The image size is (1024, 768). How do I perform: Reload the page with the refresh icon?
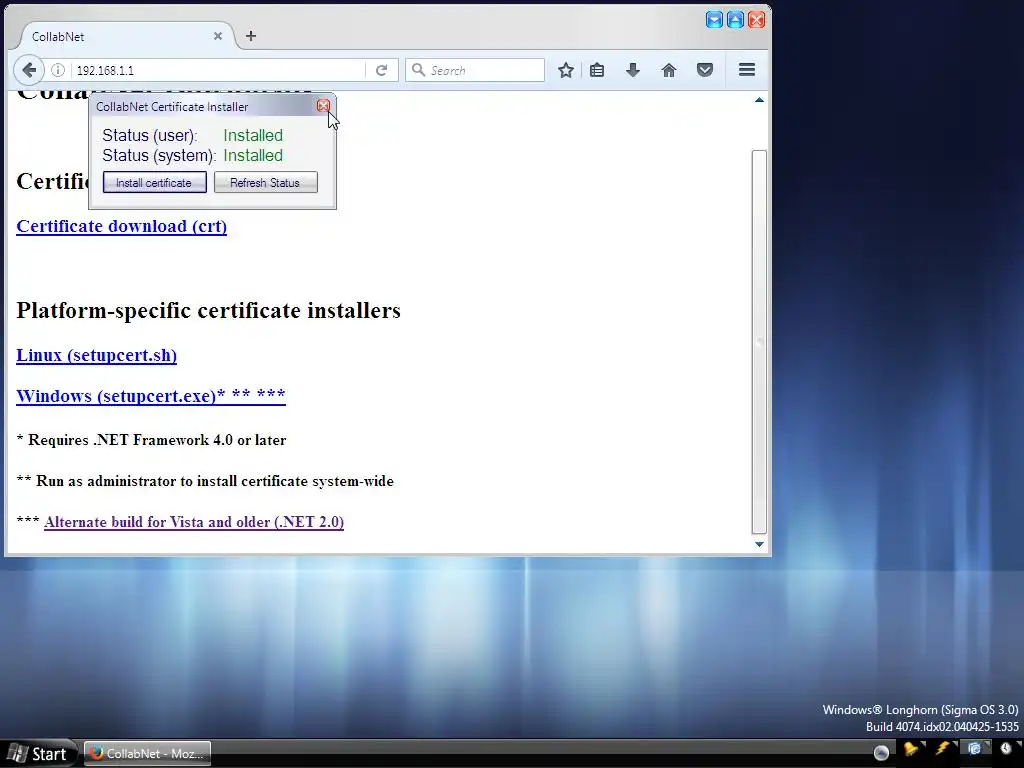[x=381, y=70]
